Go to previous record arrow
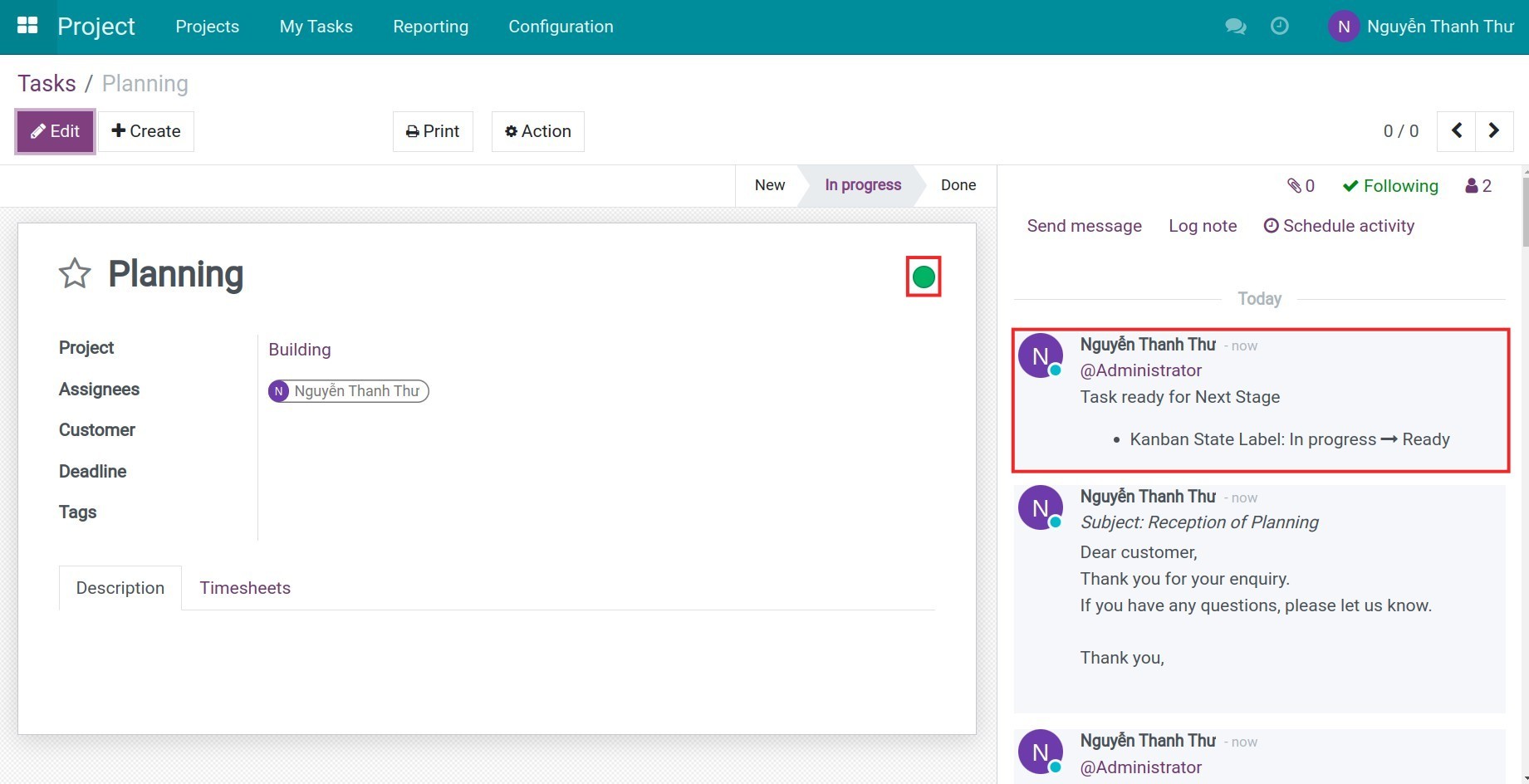Screen dimensions: 1529x784 click(1457, 131)
